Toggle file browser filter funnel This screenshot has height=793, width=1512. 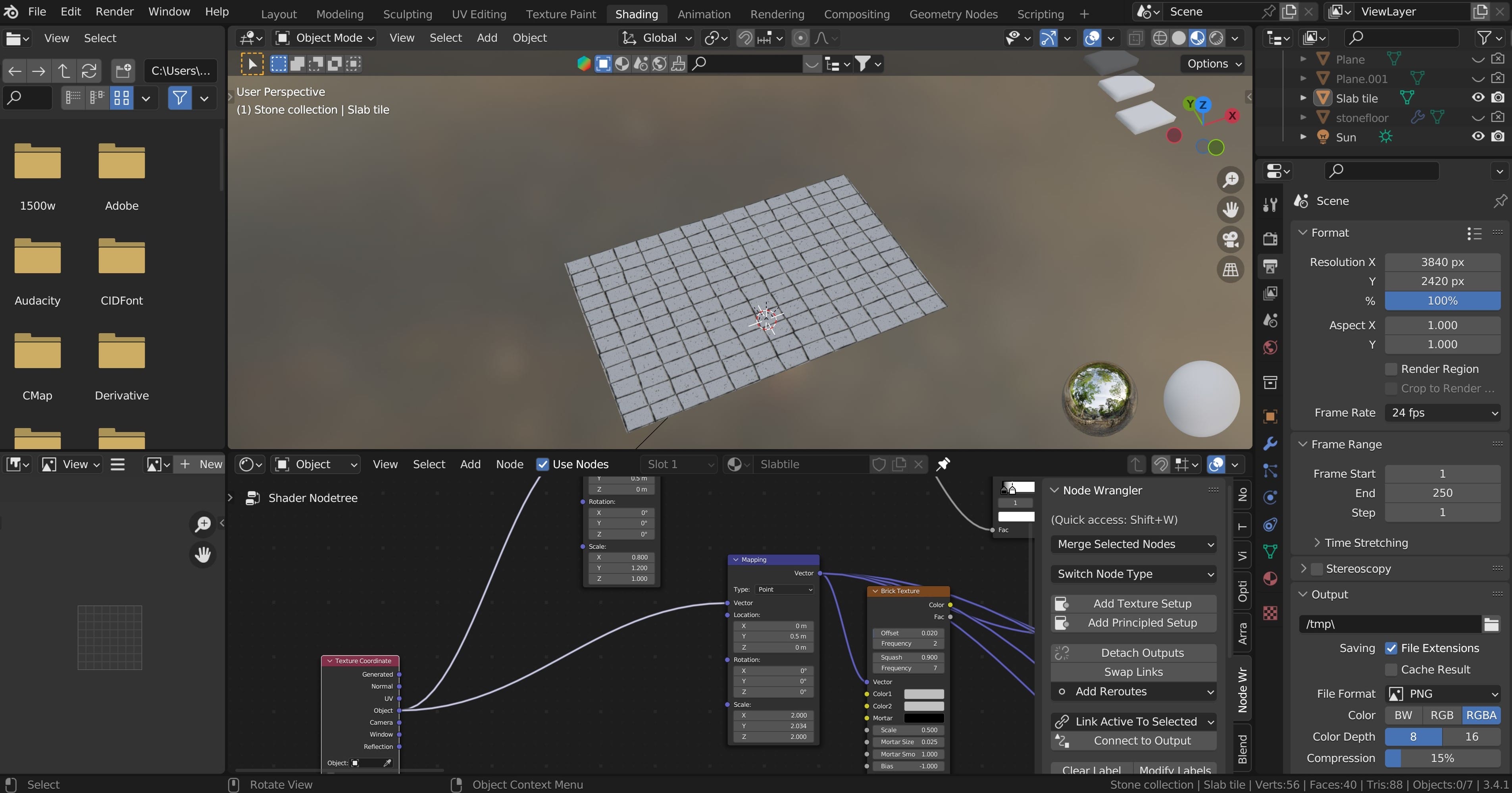180,98
